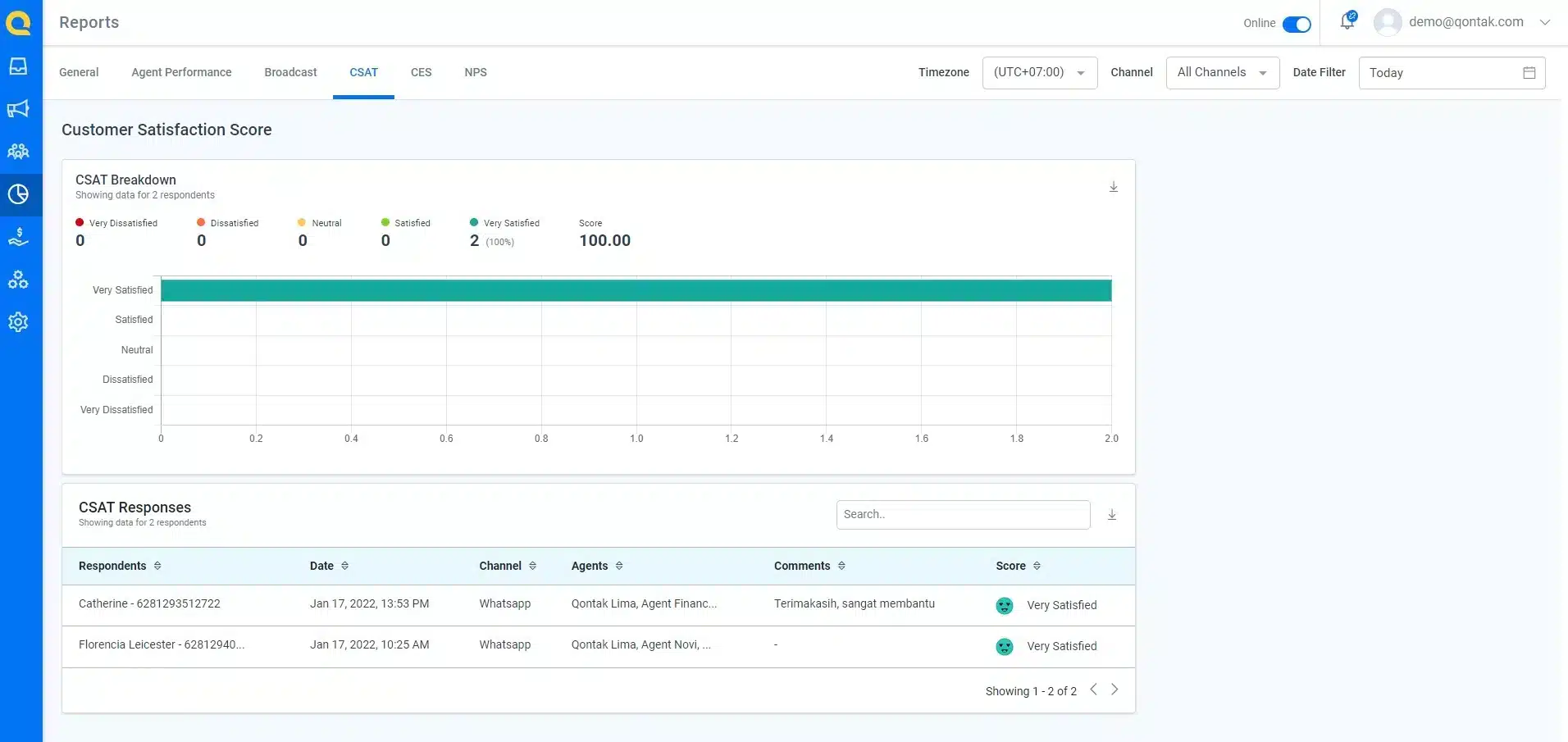This screenshot has height=742, width=1568.
Task: Click the calendar icon in Date Filter
Action: pos(1529,73)
